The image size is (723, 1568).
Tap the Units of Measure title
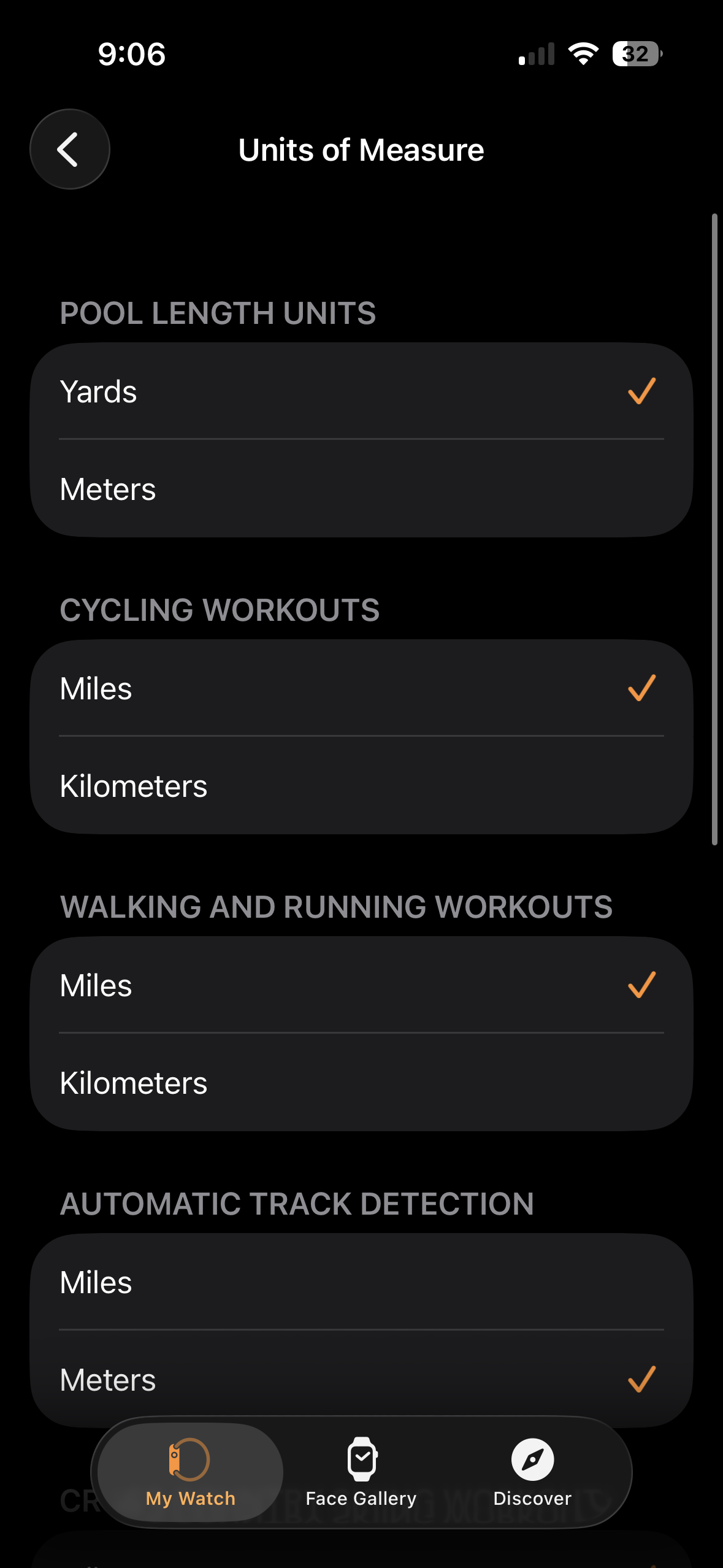(x=361, y=150)
